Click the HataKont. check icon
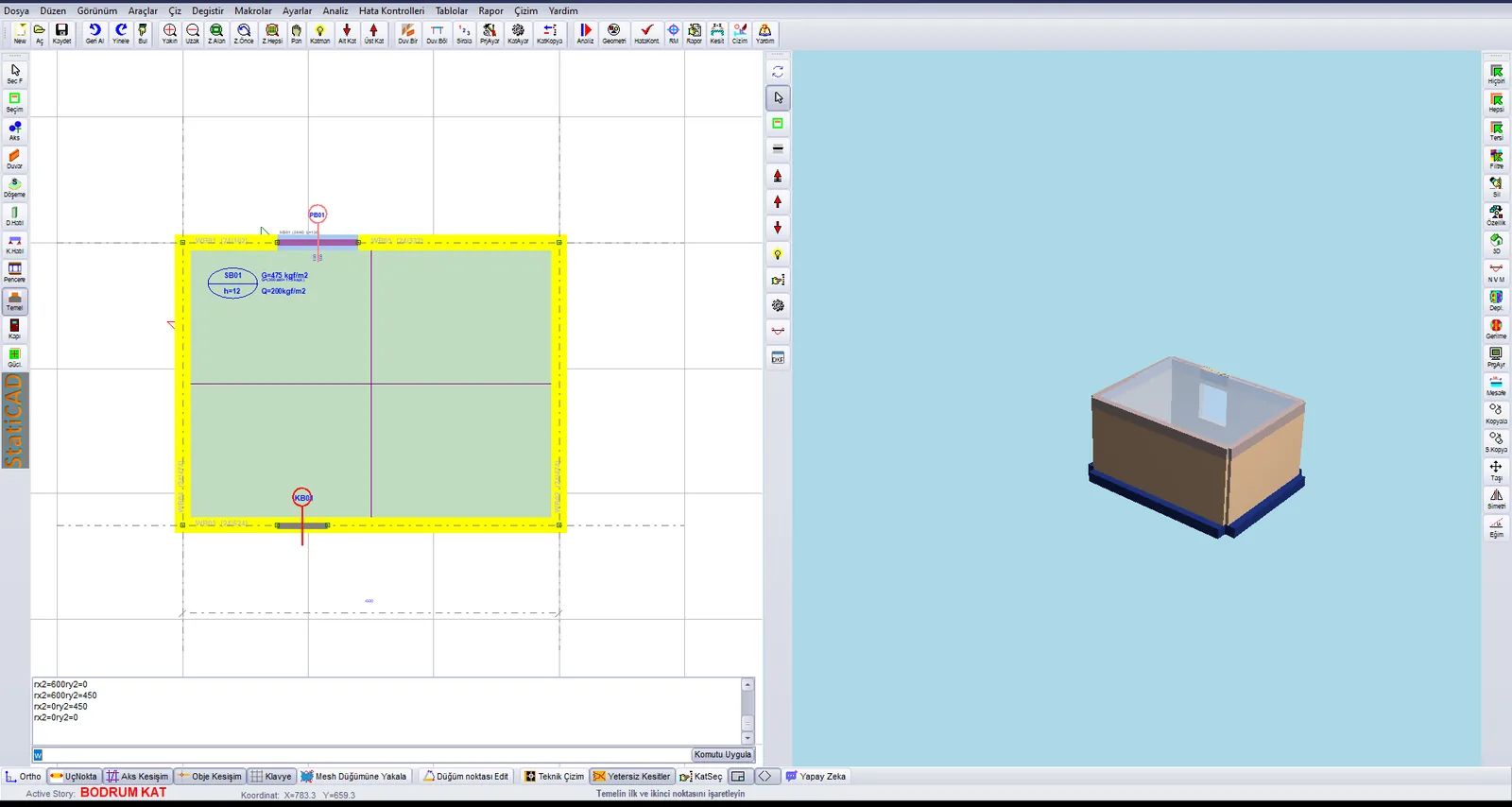 coord(646,34)
